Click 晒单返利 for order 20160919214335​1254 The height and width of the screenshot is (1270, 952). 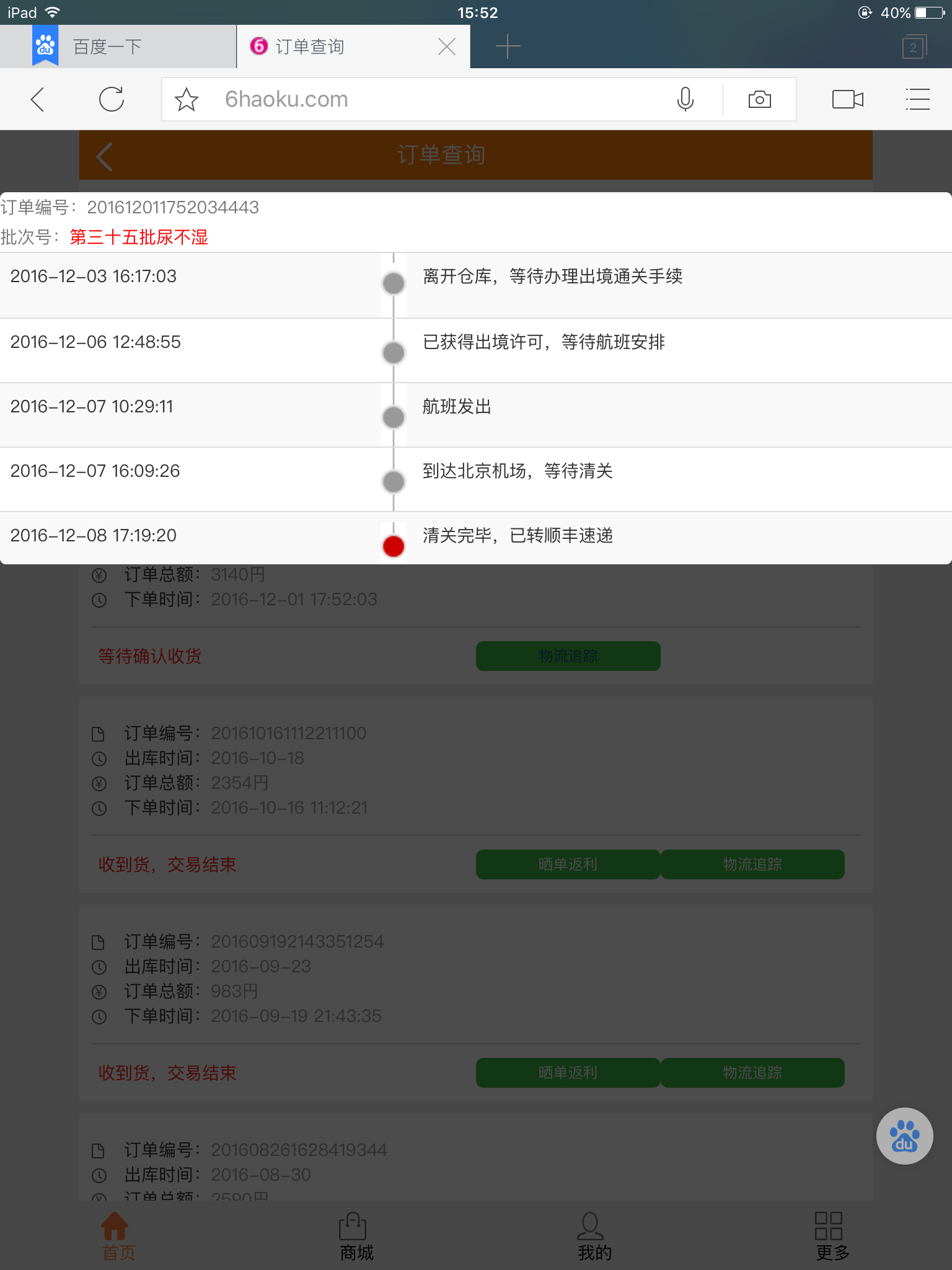[568, 1073]
